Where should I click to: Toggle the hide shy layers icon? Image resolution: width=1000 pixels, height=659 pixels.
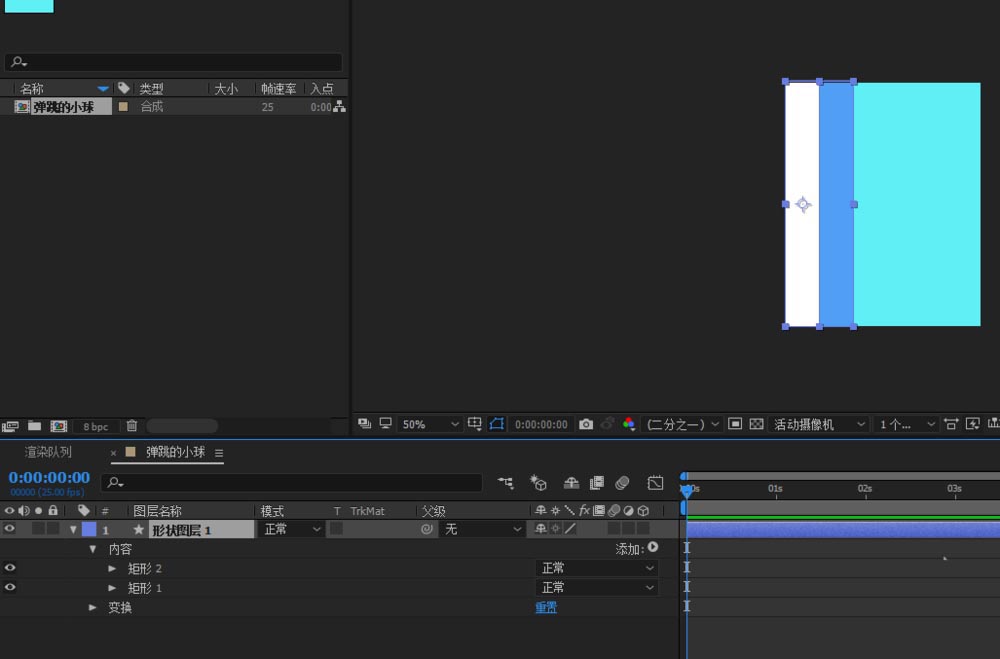571,483
